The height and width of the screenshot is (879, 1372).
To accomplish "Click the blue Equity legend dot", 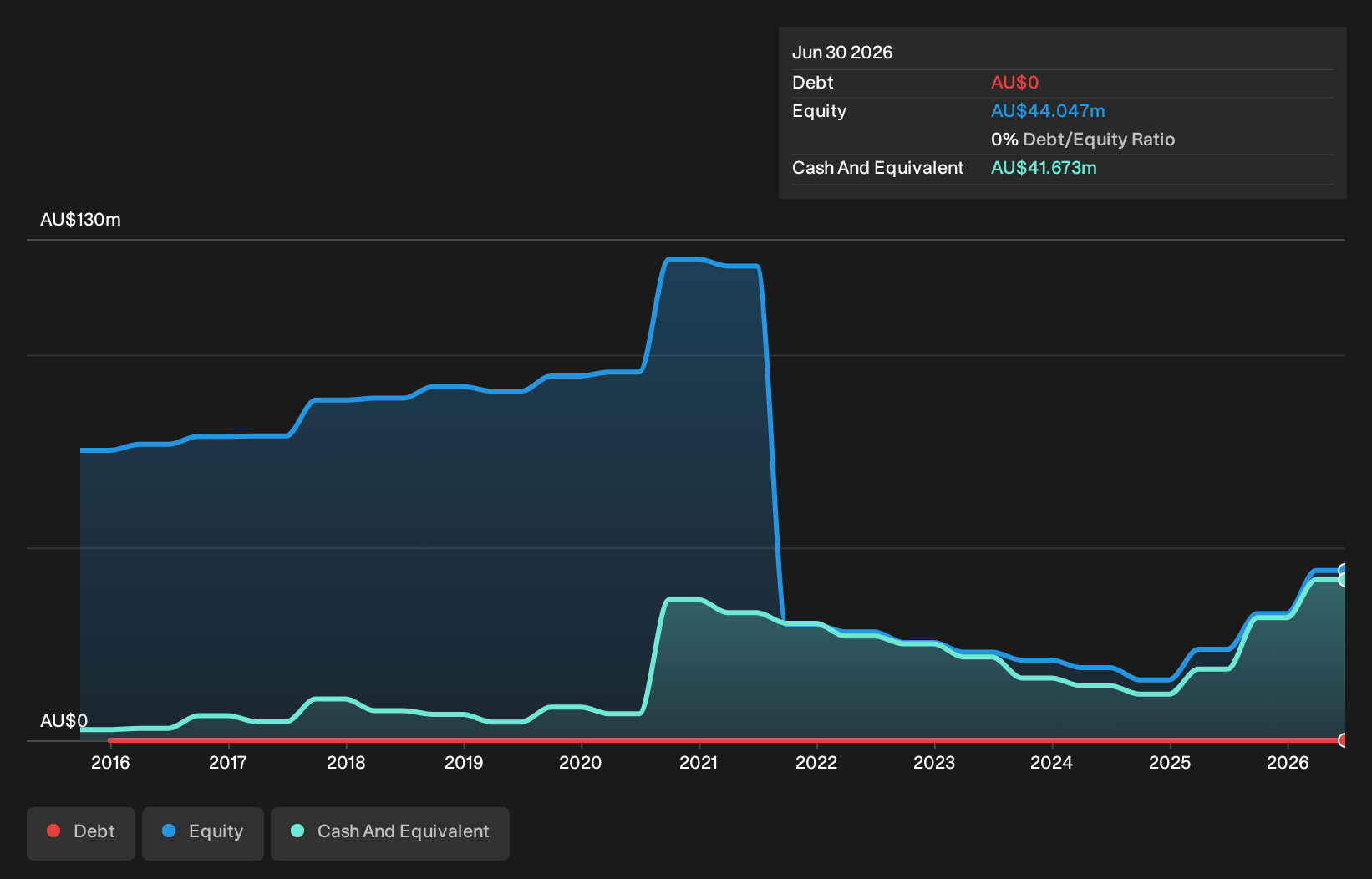I will [x=169, y=831].
